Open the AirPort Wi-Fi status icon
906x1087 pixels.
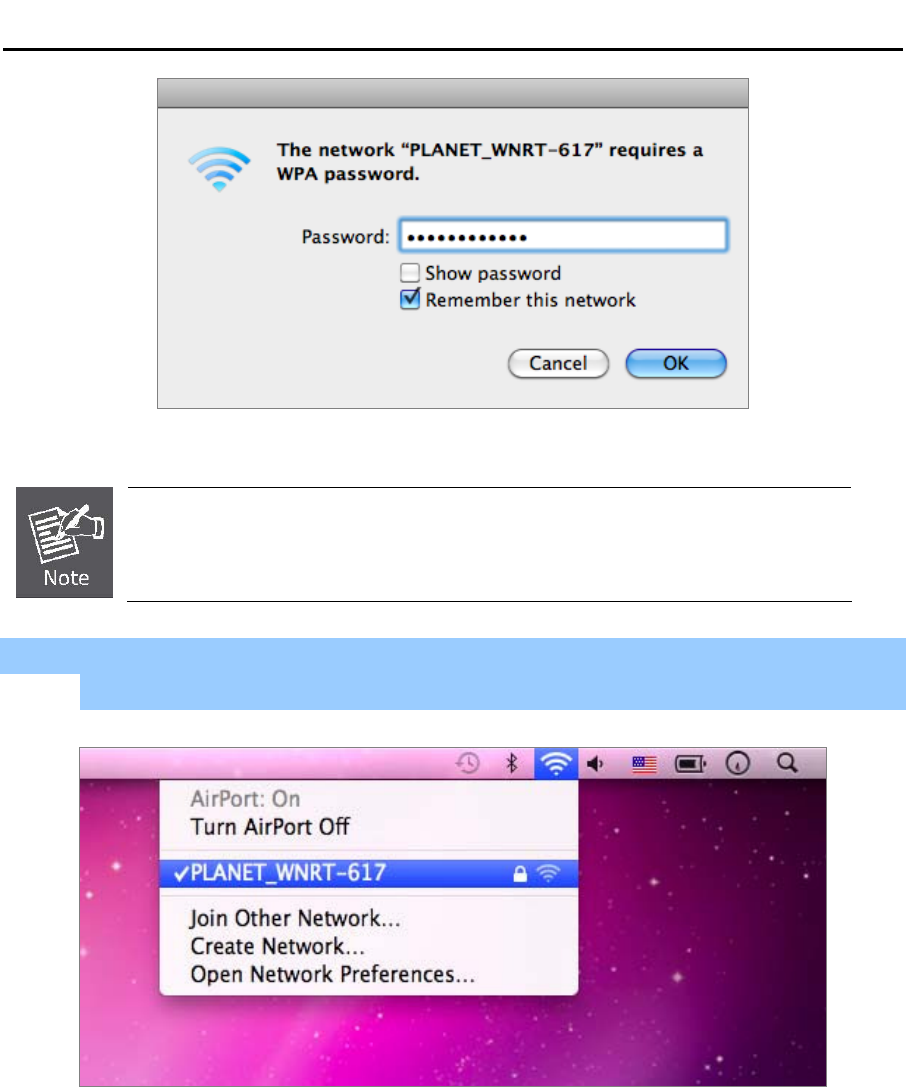coord(556,763)
